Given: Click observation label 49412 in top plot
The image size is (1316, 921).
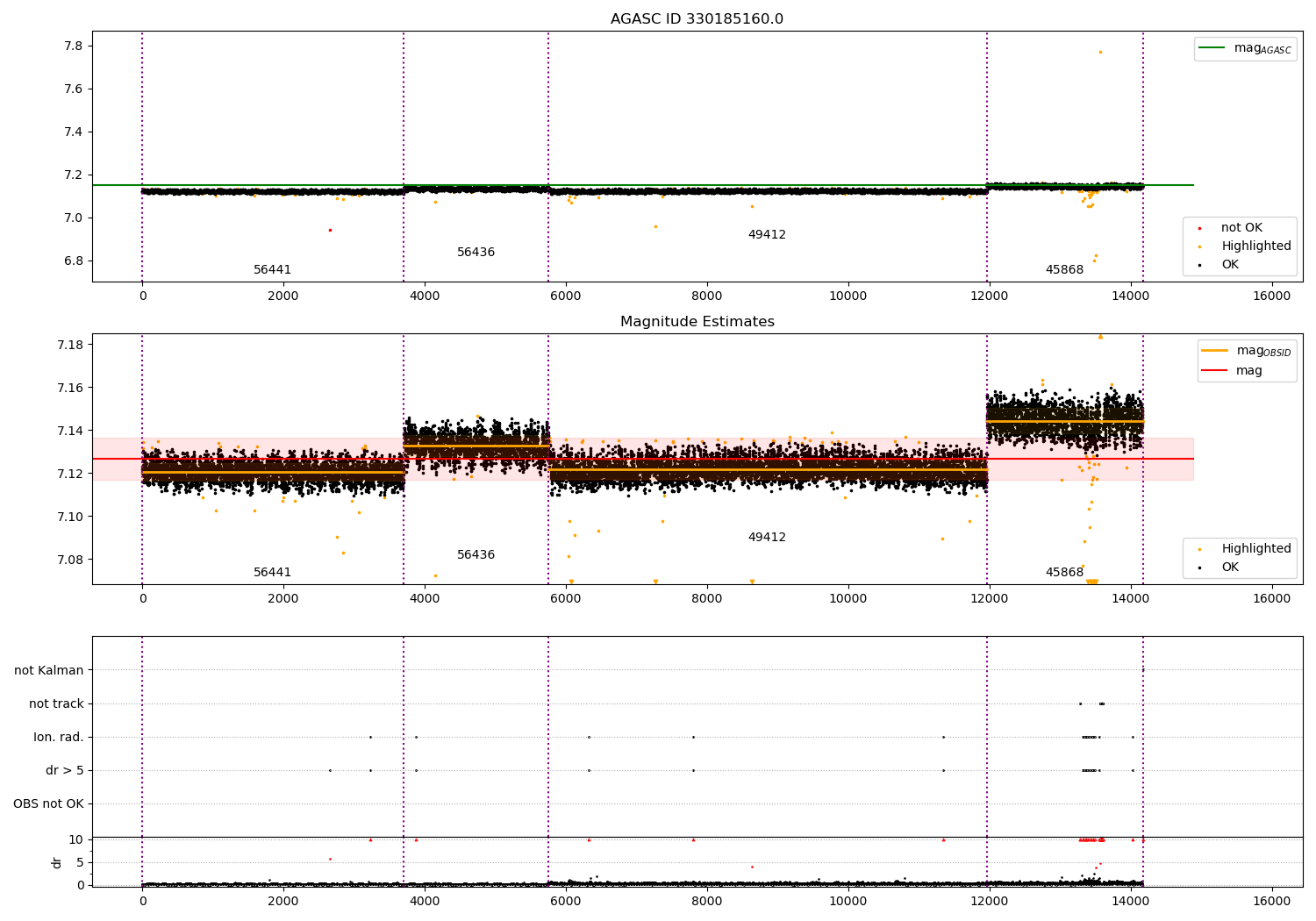Looking at the screenshot, I should [767, 235].
